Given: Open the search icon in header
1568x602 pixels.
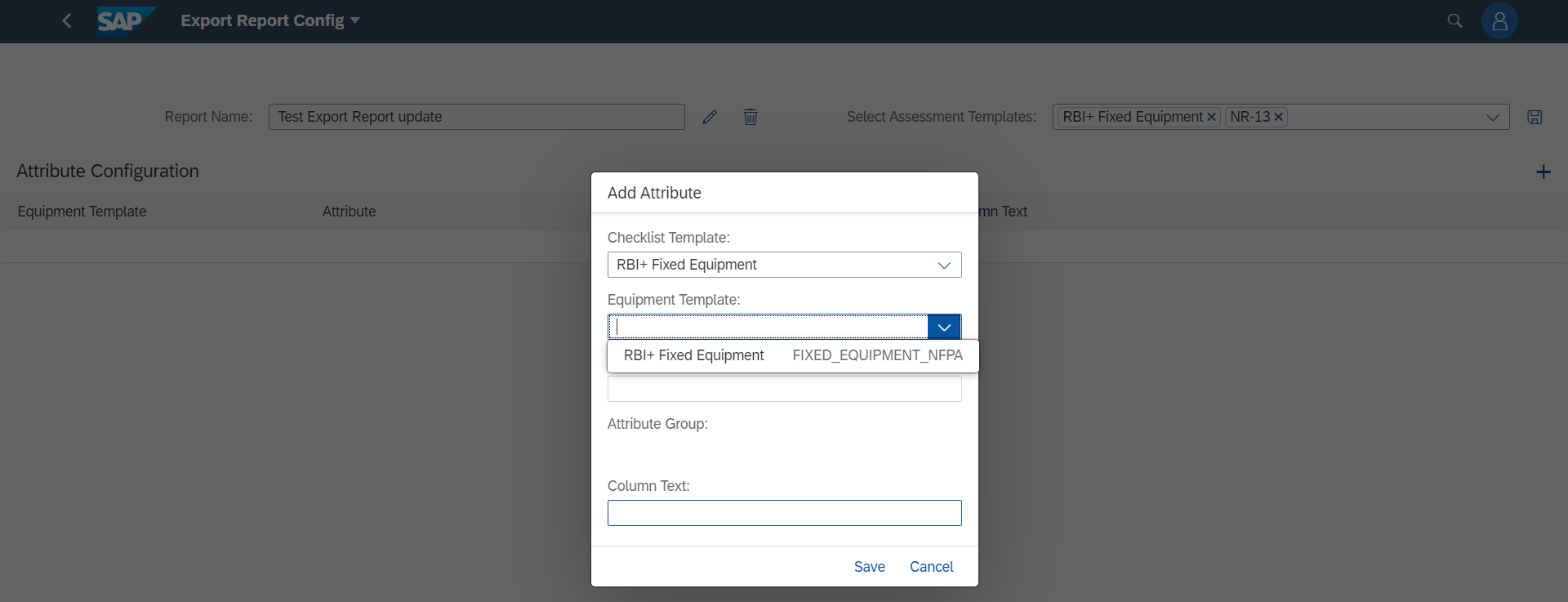Looking at the screenshot, I should click(1454, 20).
